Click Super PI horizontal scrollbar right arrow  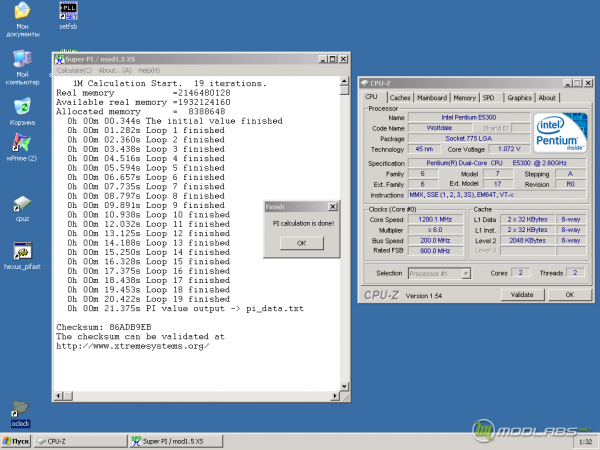pos(335,396)
